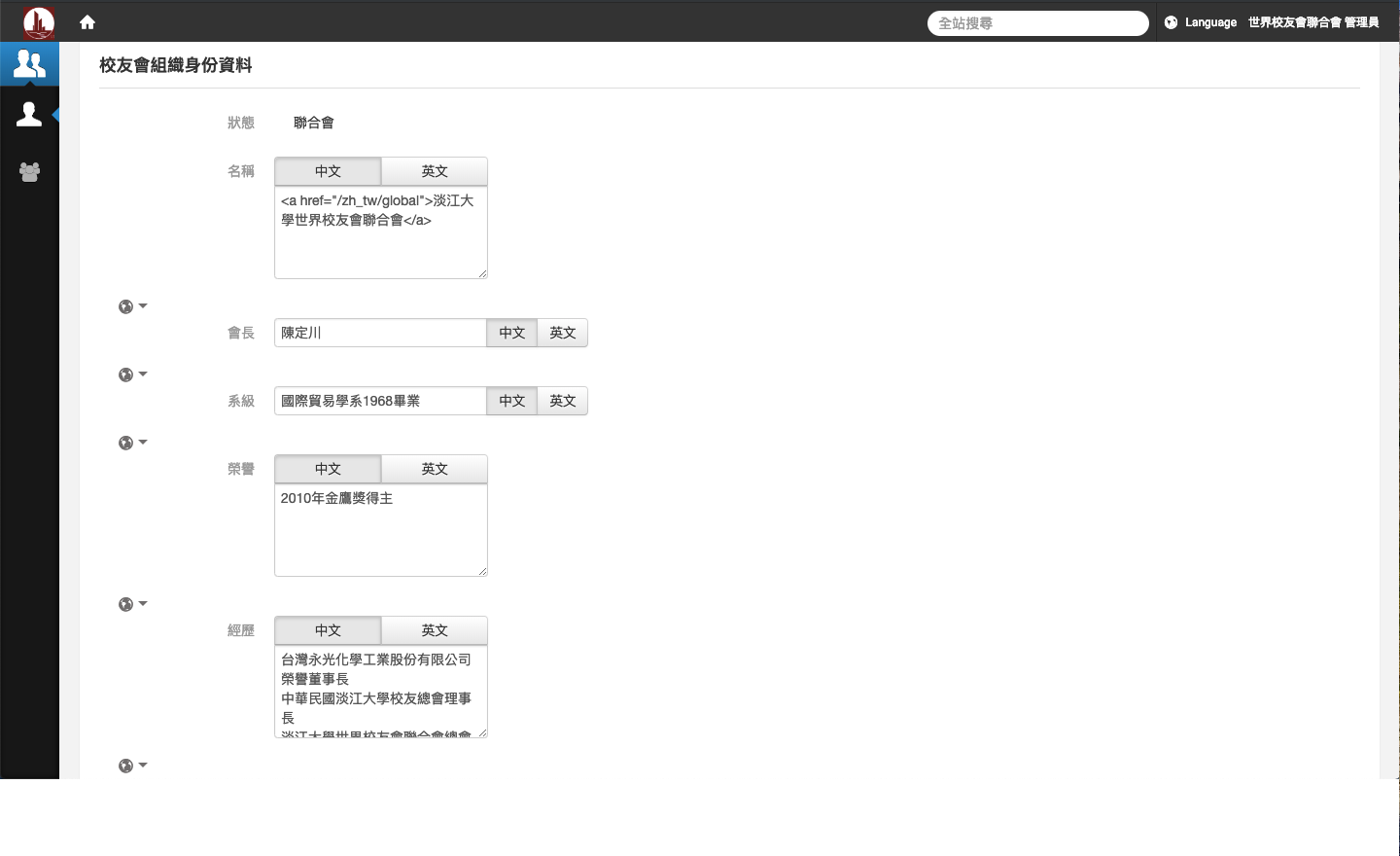Viewport: 1400px width, 856px height.
Task: Focus the 全站搜尋 search field
Action: (1037, 23)
